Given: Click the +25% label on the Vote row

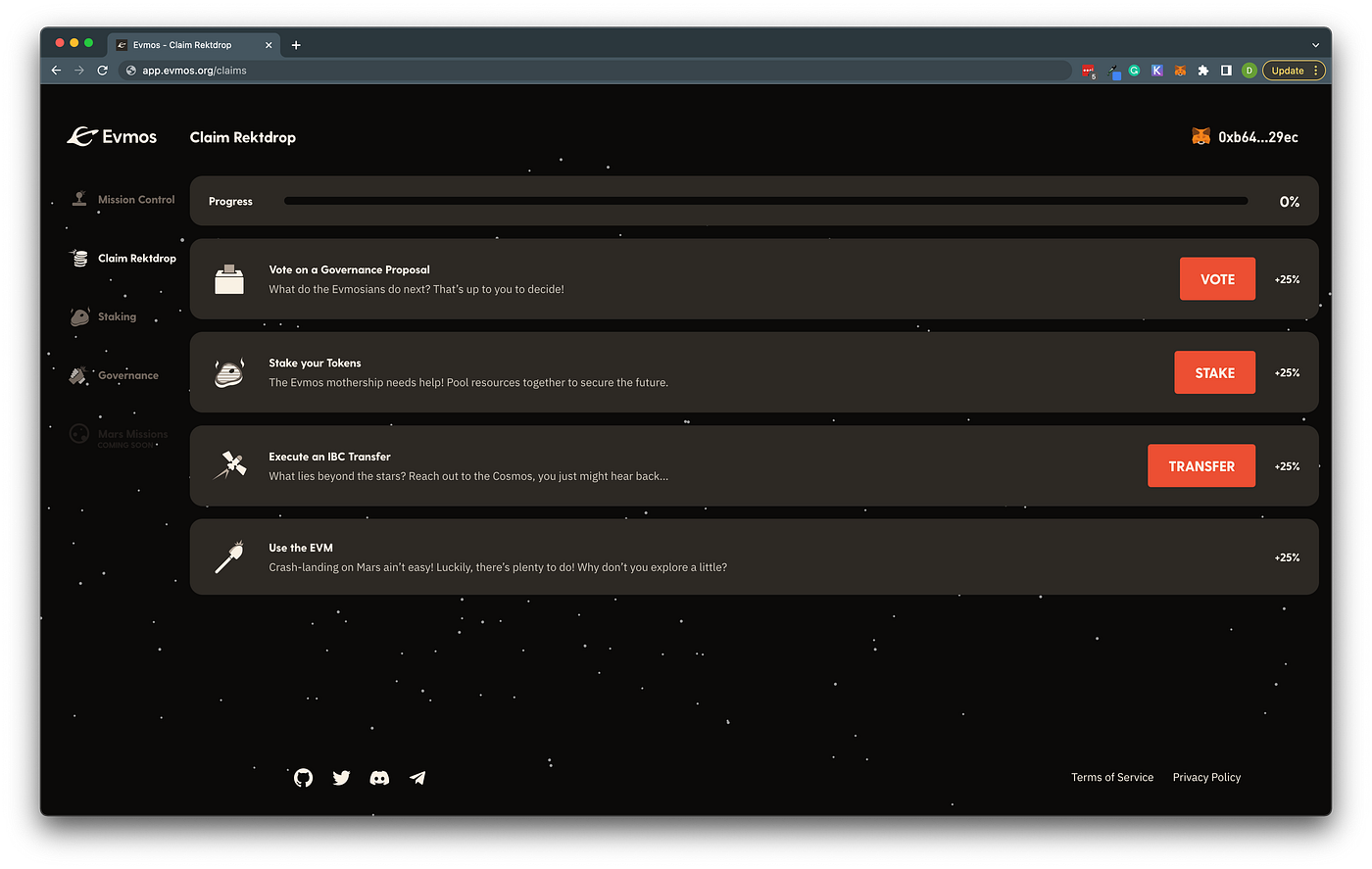Looking at the screenshot, I should click(x=1287, y=279).
